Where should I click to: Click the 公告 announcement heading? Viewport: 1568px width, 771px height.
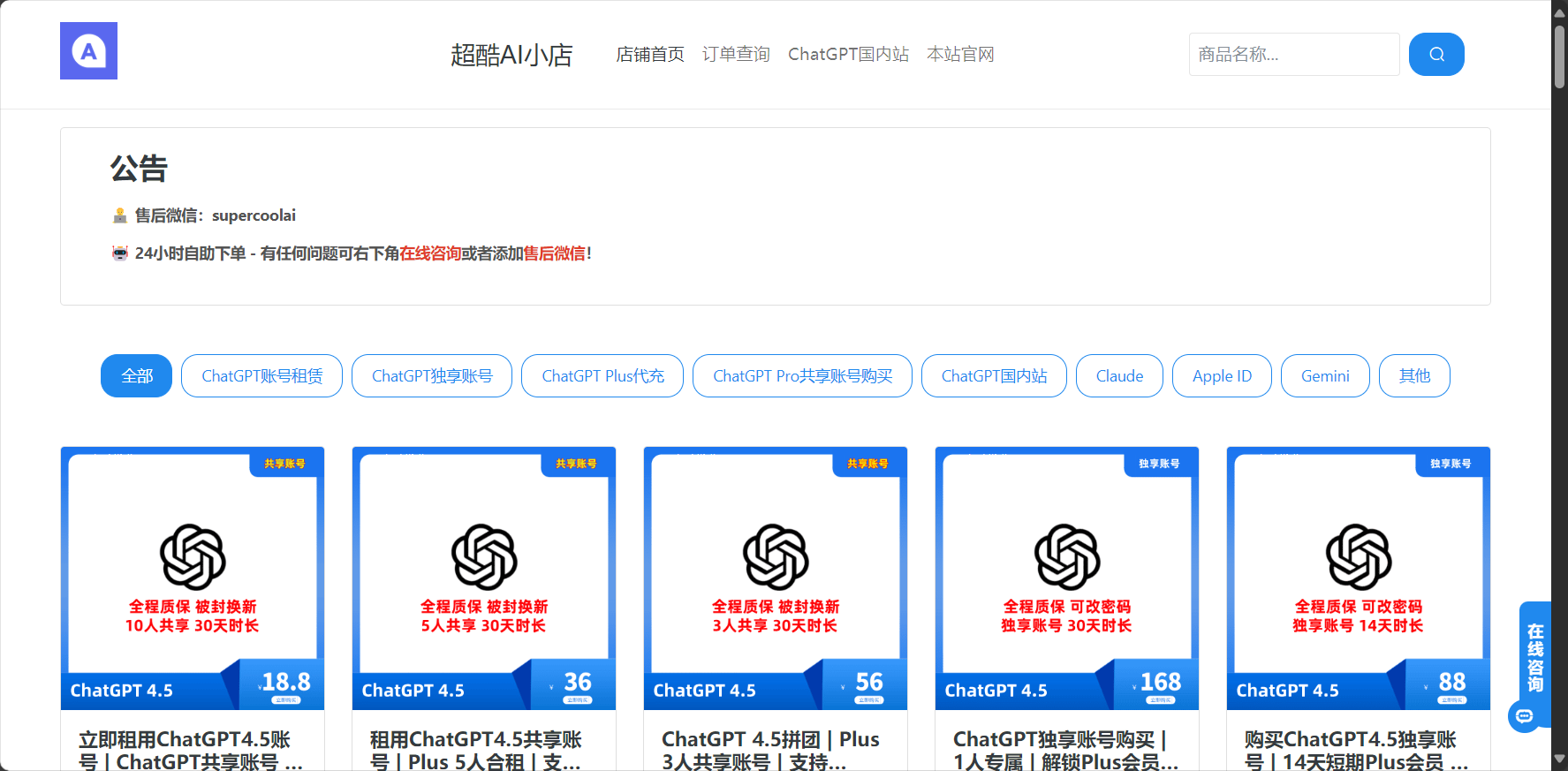(x=139, y=168)
